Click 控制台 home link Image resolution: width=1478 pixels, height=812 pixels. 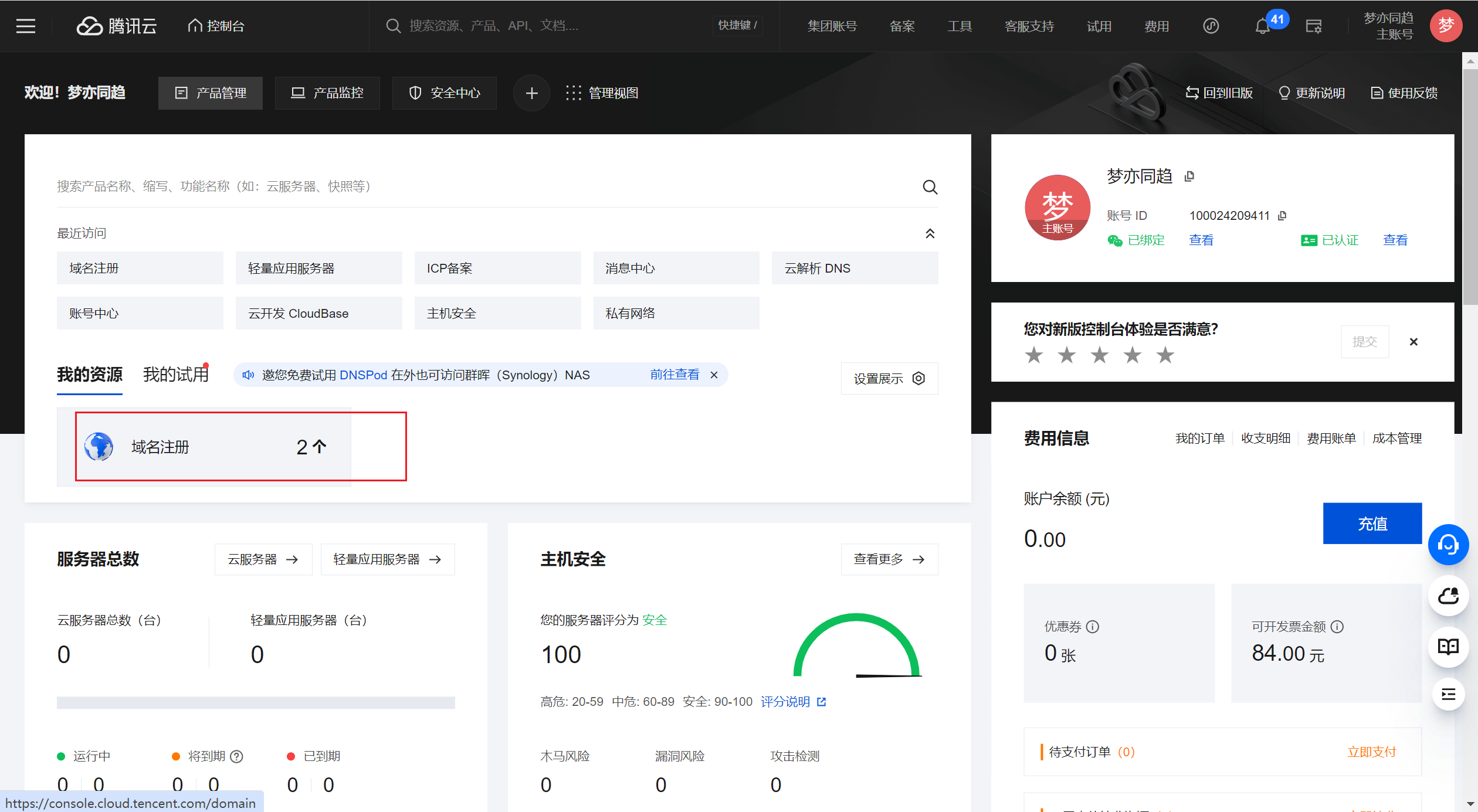click(216, 26)
